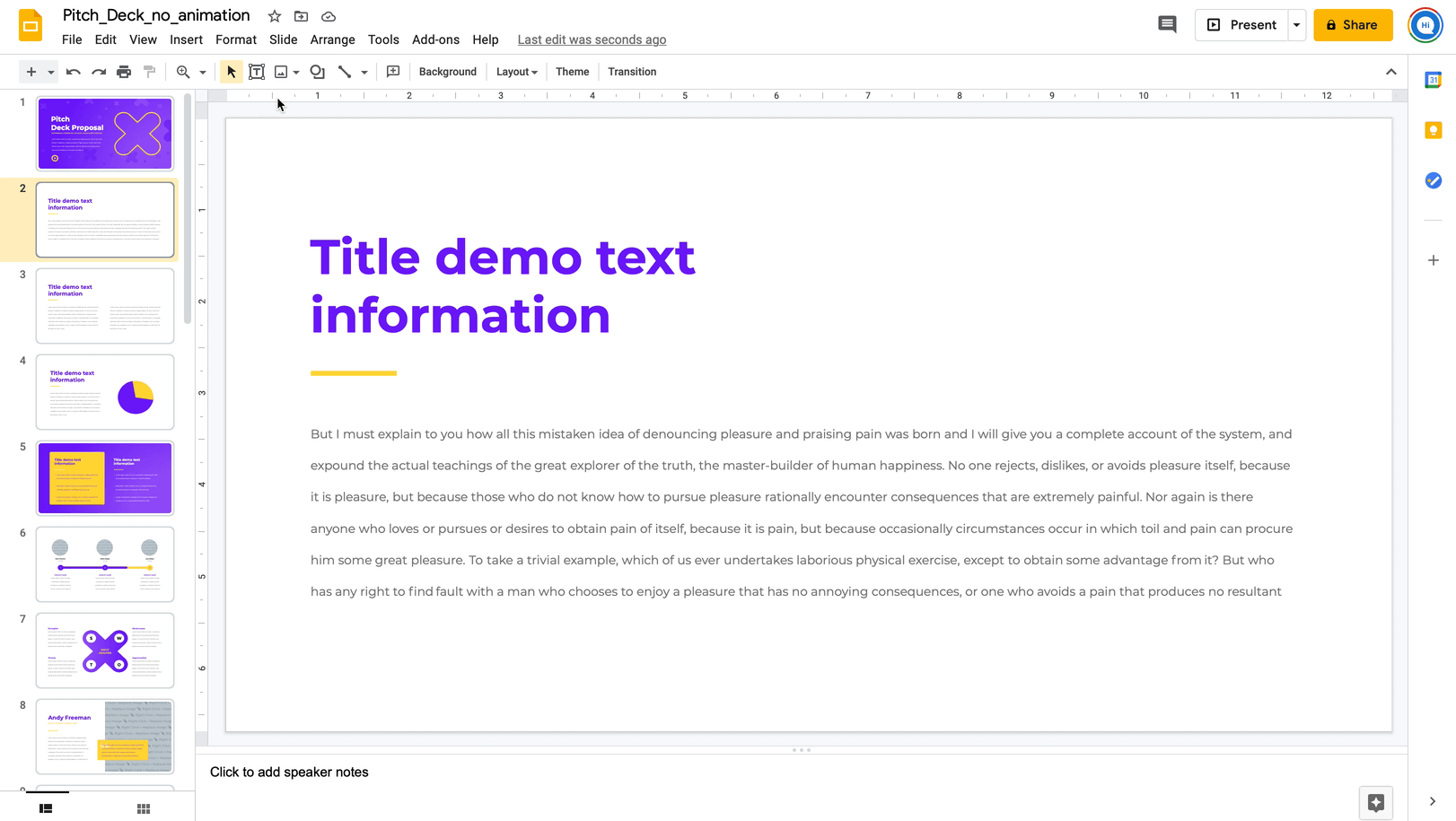This screenshot has width=1456, height=821.
Task: Click the zoom magnifier tool
Action: coord(183,72)
